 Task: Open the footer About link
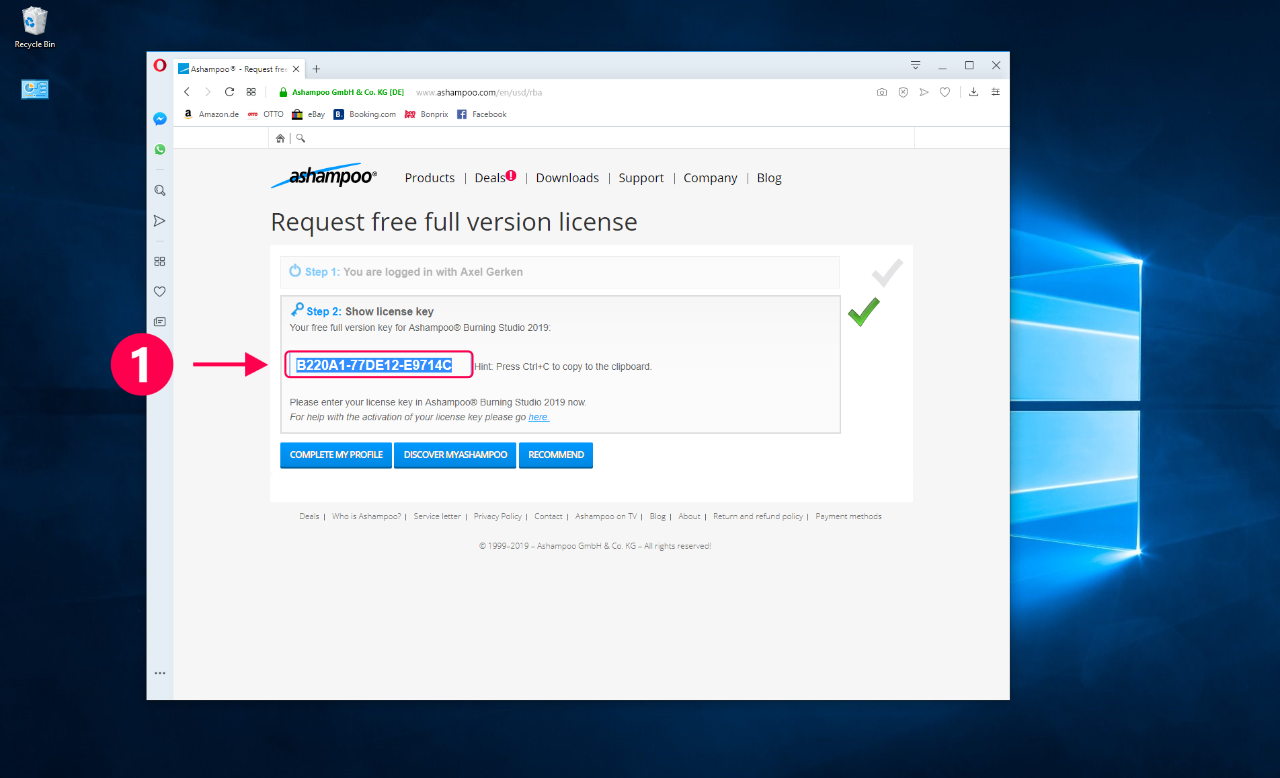point(689,516)
